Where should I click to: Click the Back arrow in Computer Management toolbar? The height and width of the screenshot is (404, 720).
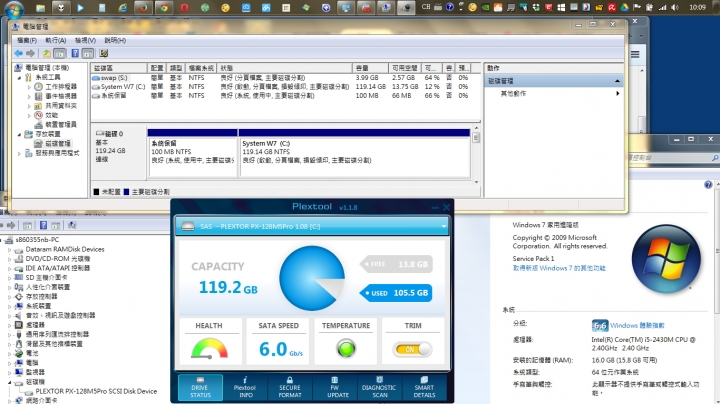pyautogui.click(x=18, y=53)
